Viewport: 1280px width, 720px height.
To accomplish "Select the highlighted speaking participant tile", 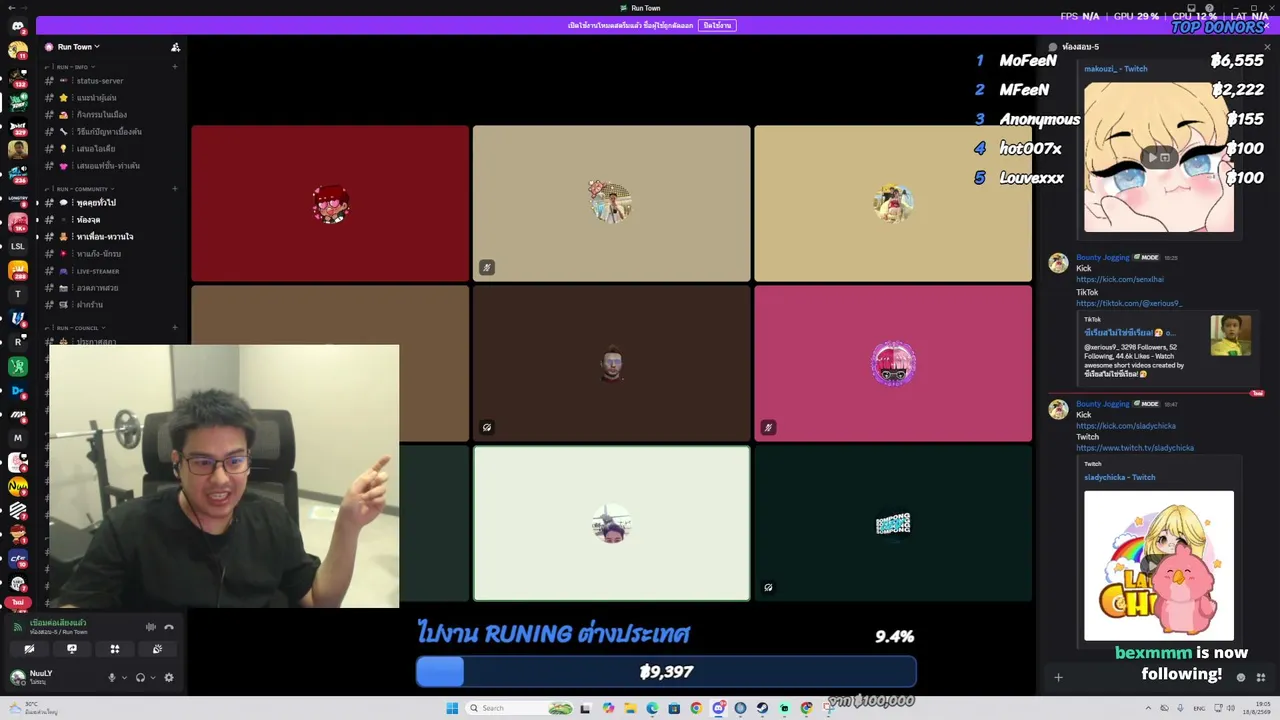I will pyautogui.click(x=611, y=523).
